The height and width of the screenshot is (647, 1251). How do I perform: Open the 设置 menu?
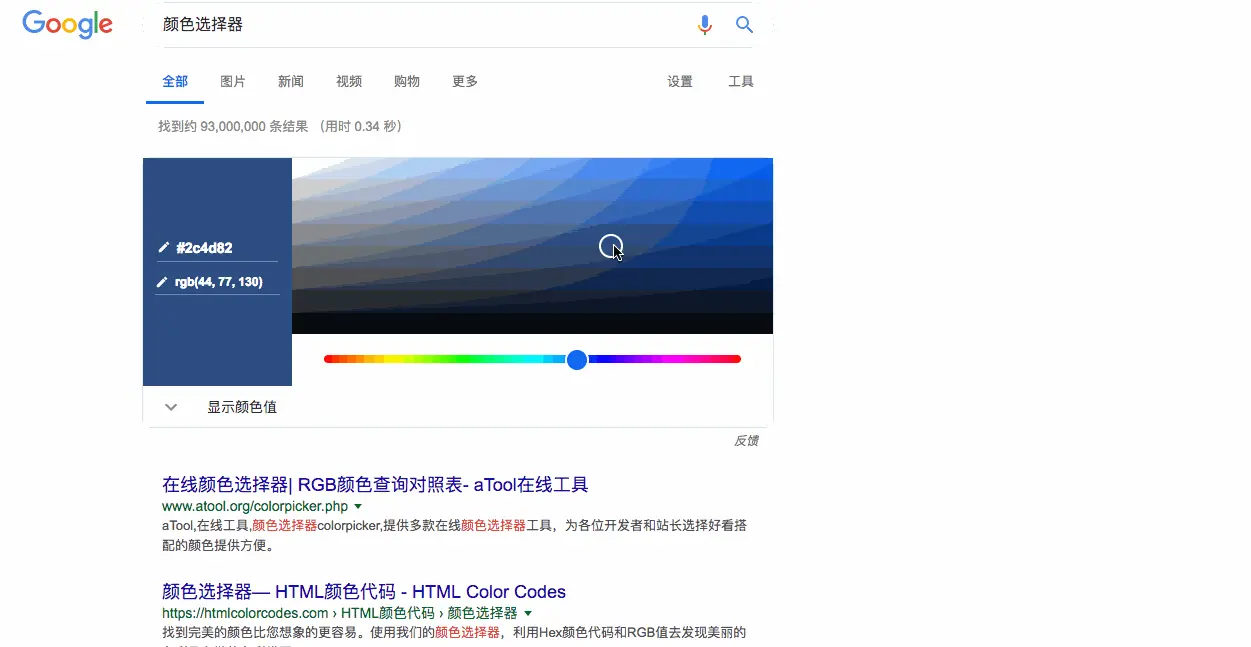click(x=679, y=82)
